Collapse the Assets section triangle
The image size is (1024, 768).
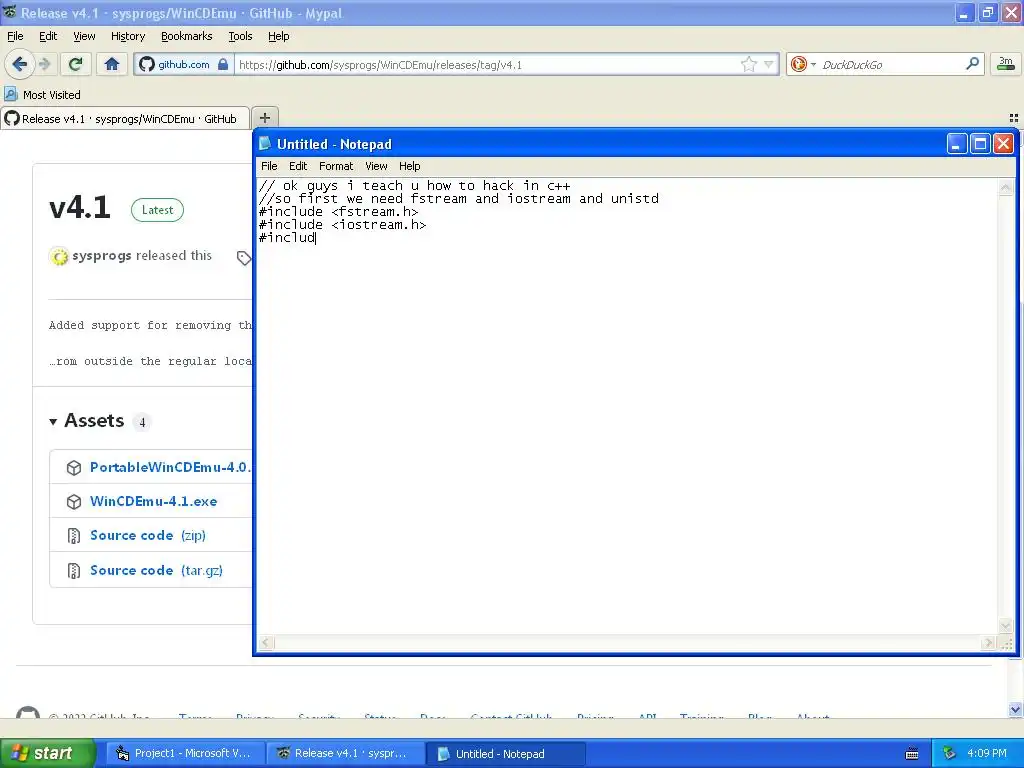point(53,422)
